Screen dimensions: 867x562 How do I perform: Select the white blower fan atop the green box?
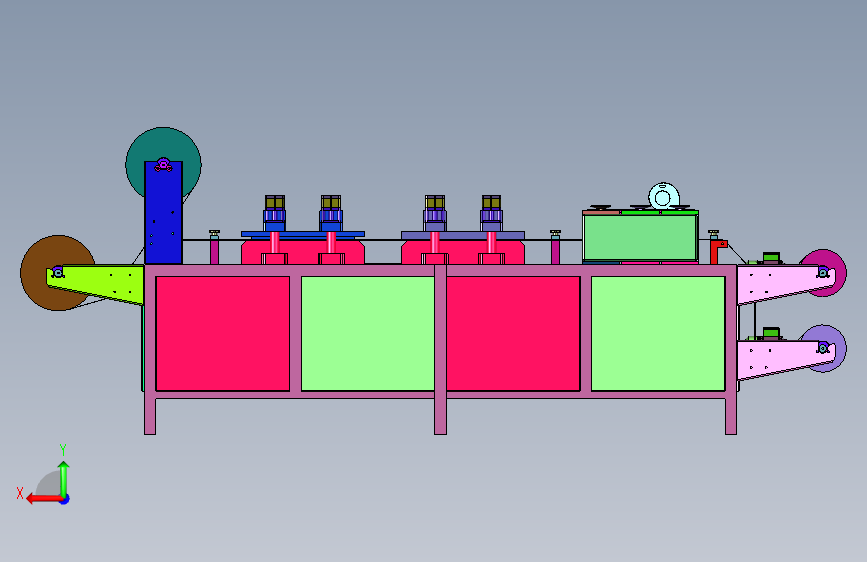coord(664,196)
